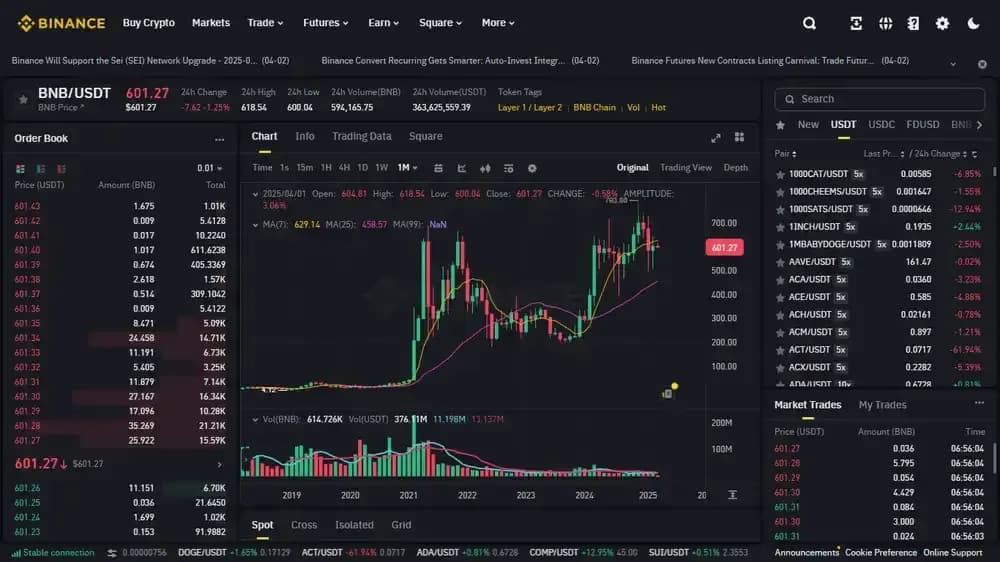The height and width of the screenshot is (562, 1000).
Task: Switch chart to Trading View
Action: point(686,168)
